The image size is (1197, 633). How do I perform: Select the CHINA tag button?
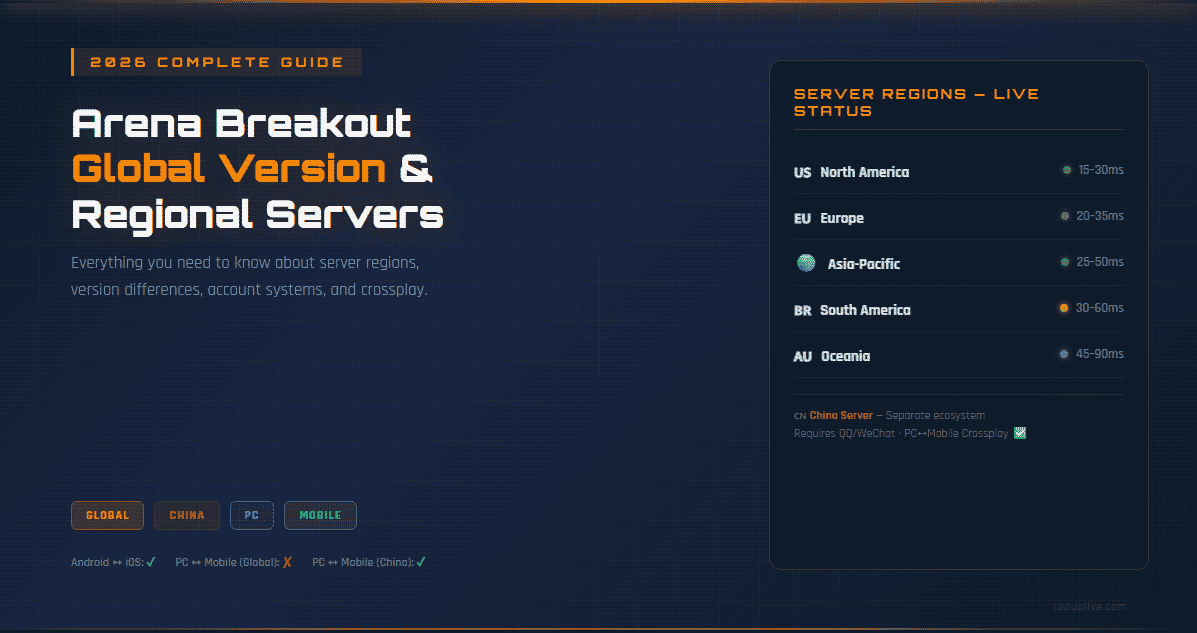point(187,515)
